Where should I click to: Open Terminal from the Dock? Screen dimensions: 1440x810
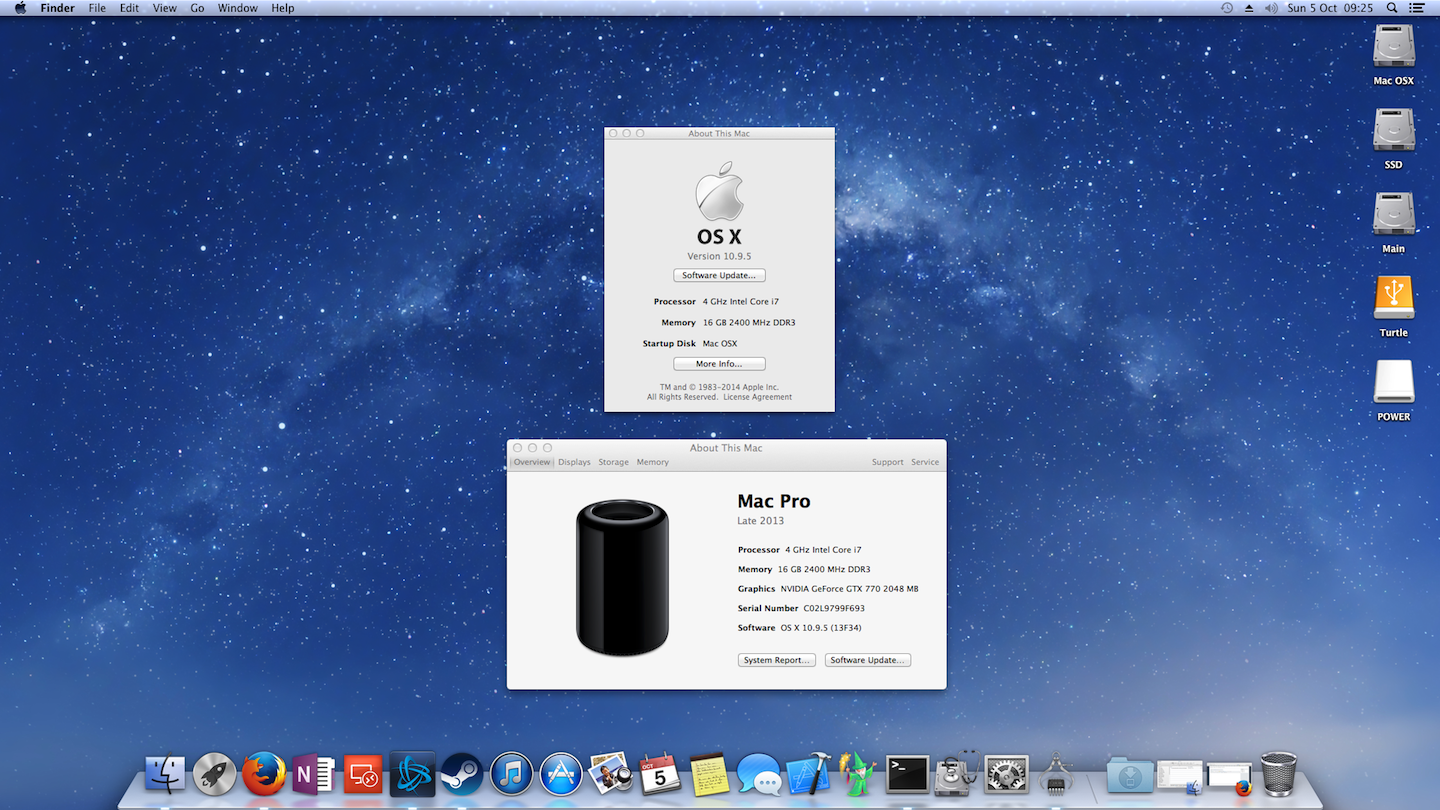tap(907, 775)
